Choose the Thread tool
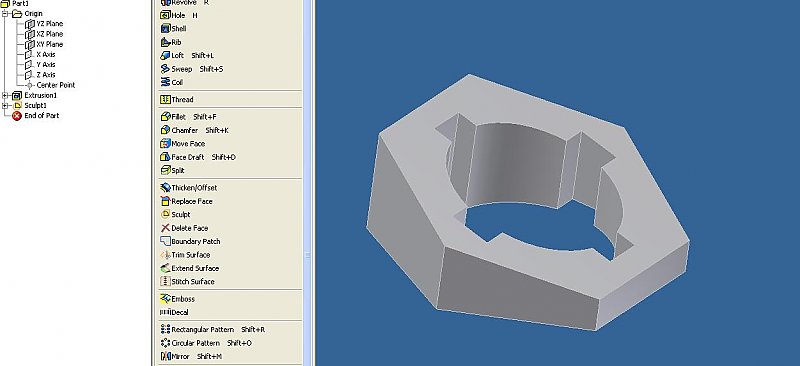The width and height of the screenshot is (800, 366). tap(177, 100)
